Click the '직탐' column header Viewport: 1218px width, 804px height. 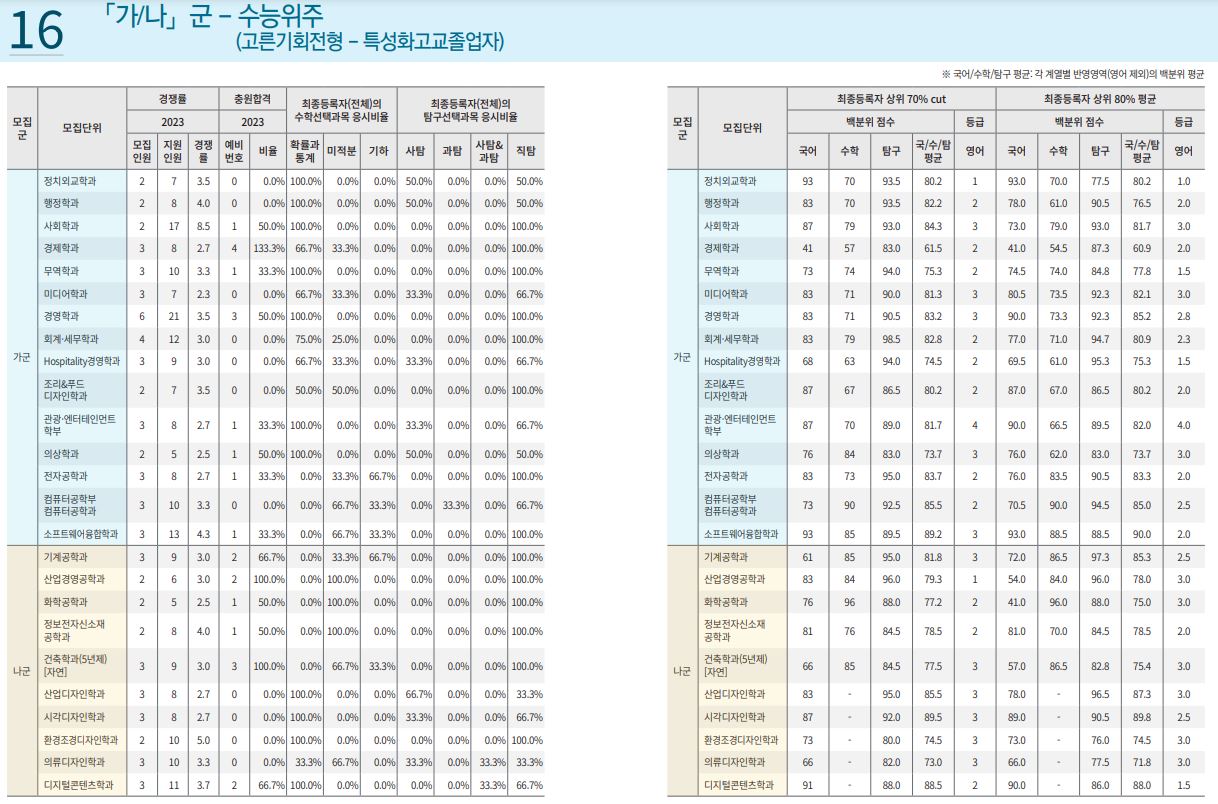coord(525,151)
